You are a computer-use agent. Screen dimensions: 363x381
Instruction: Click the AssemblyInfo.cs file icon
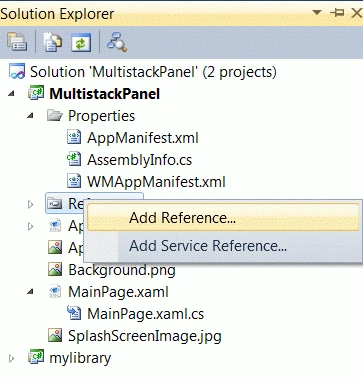74,159
